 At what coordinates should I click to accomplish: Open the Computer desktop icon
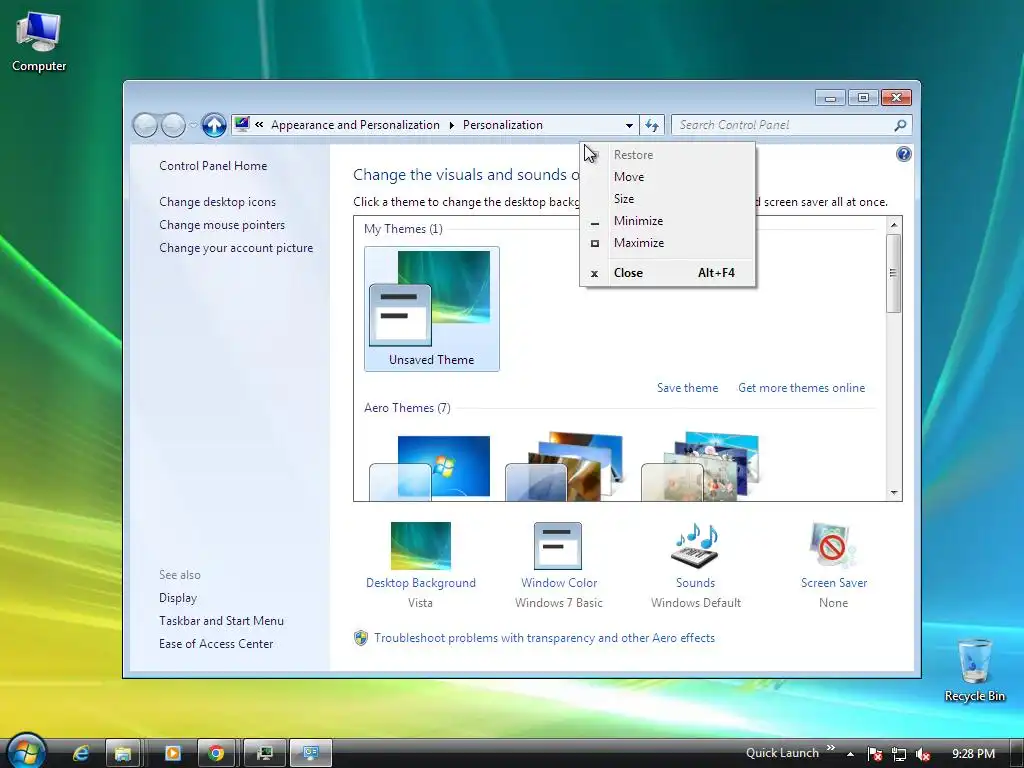click(39, 42)
